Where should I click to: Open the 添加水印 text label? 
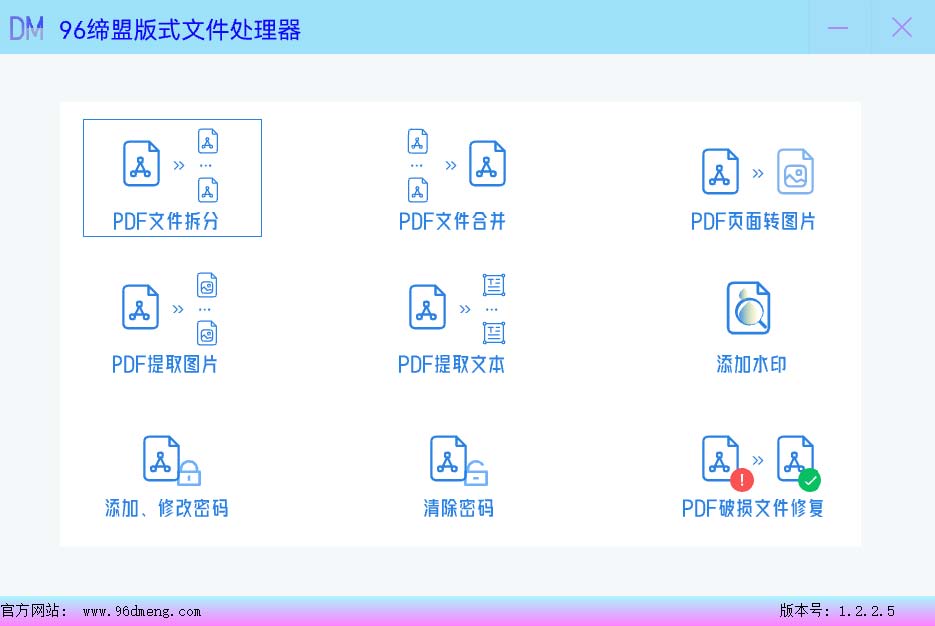(751, 365)
